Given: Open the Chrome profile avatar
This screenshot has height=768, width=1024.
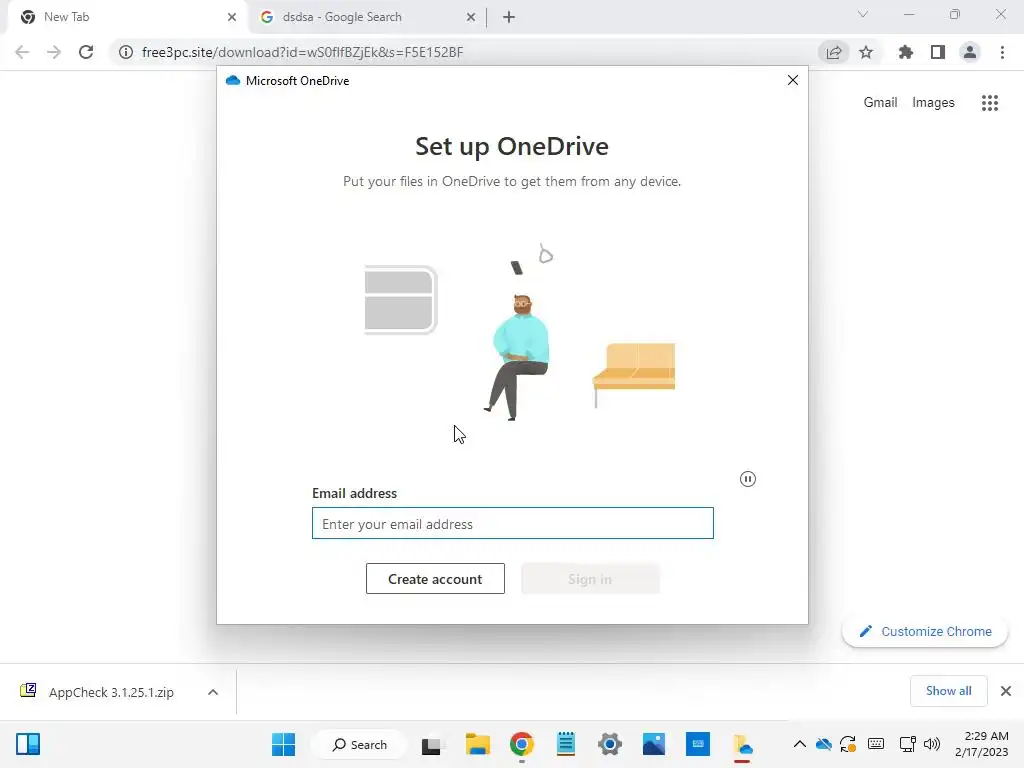Looking at the screenshot, I should 970,52.
